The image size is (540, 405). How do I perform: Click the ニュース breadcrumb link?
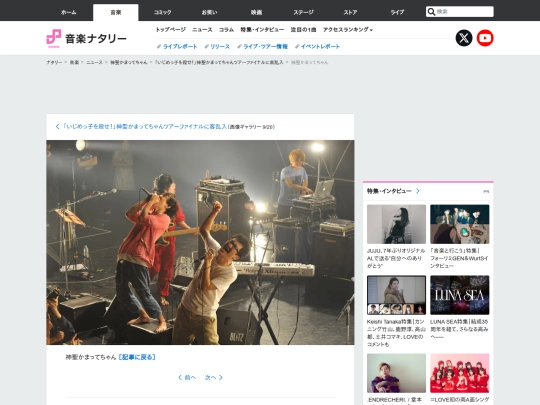[x=94, y=62]
